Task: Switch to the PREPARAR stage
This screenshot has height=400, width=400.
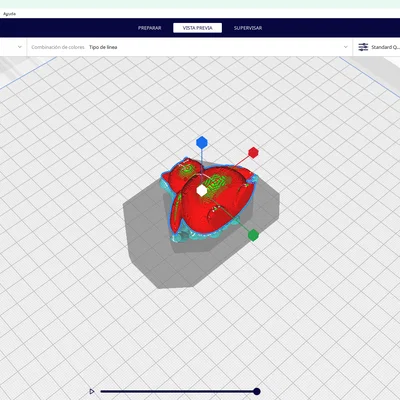Action: 150,28
